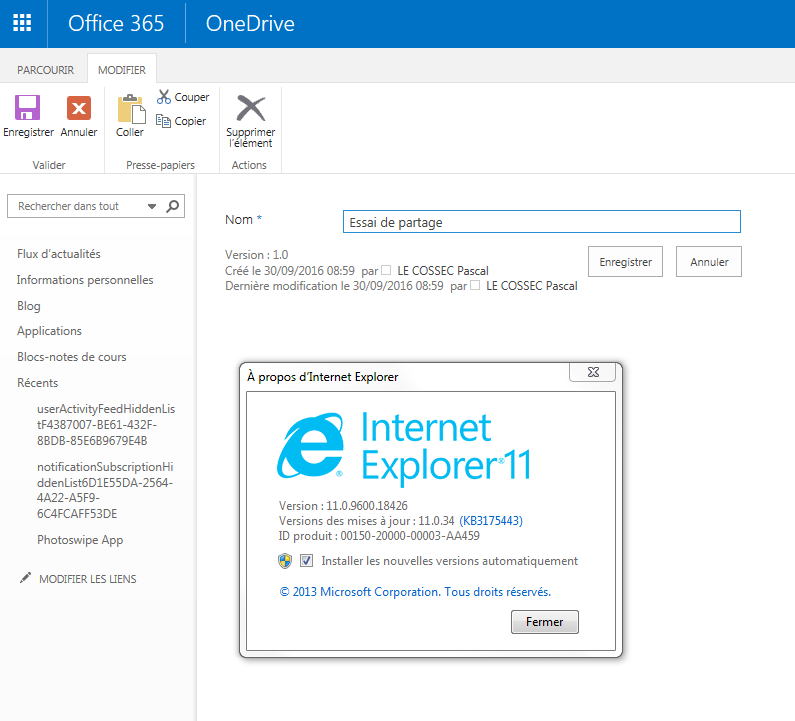
Task: Click the security shield icon in the dialog
Action: click(x=285, y=561)
